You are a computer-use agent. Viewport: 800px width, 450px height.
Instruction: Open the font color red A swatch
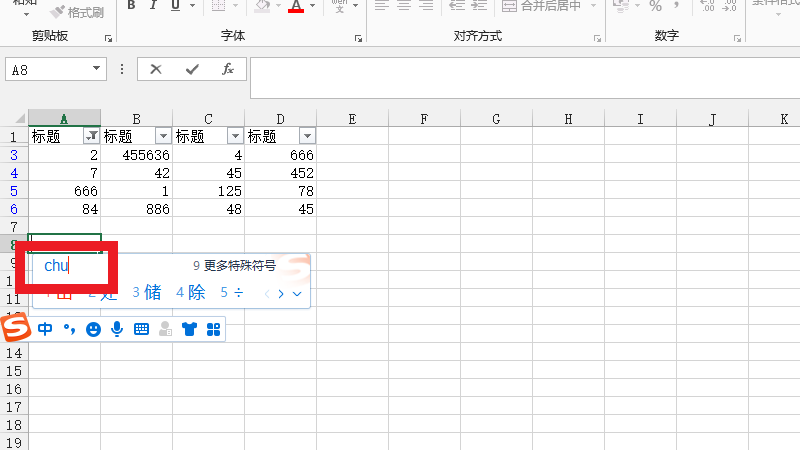[x=295, y=6]
